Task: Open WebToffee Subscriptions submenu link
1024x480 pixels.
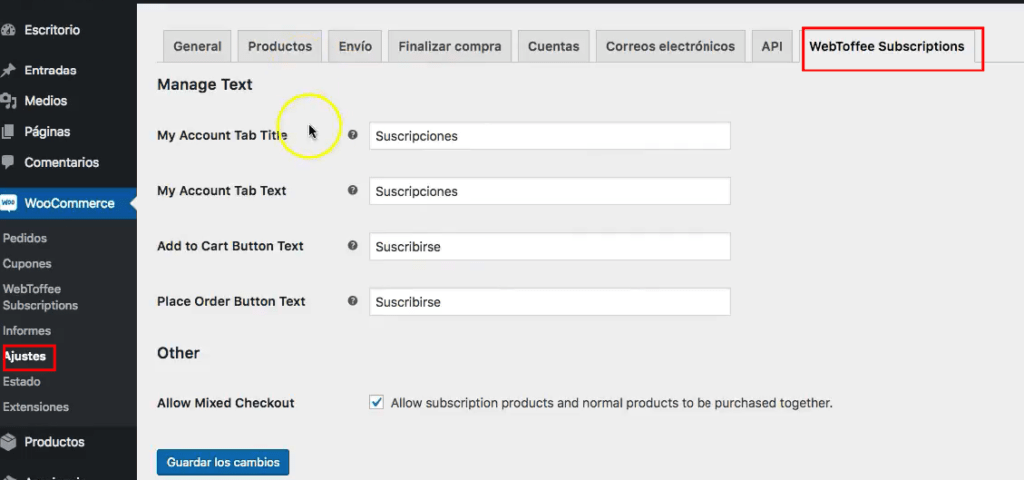Action: coord(40,297)
